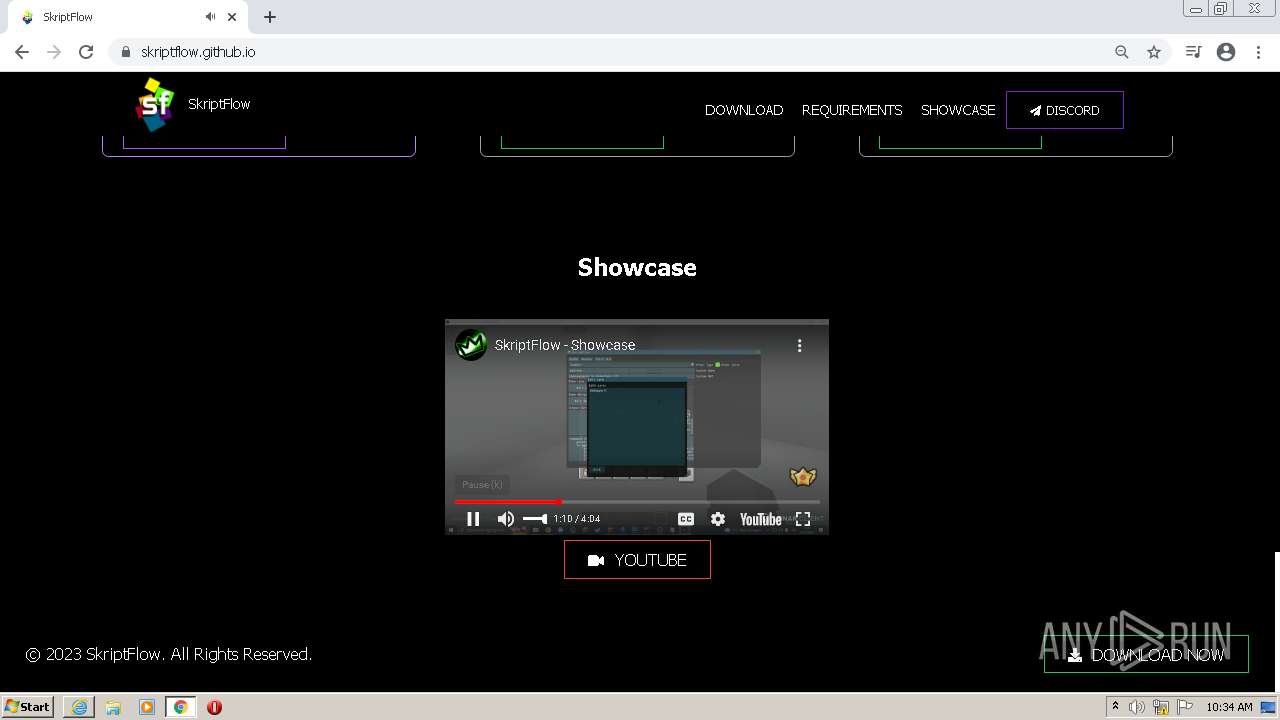
Task: Mute the SkriptFlow tab's audio icon
Action: [x=210, y=17]
